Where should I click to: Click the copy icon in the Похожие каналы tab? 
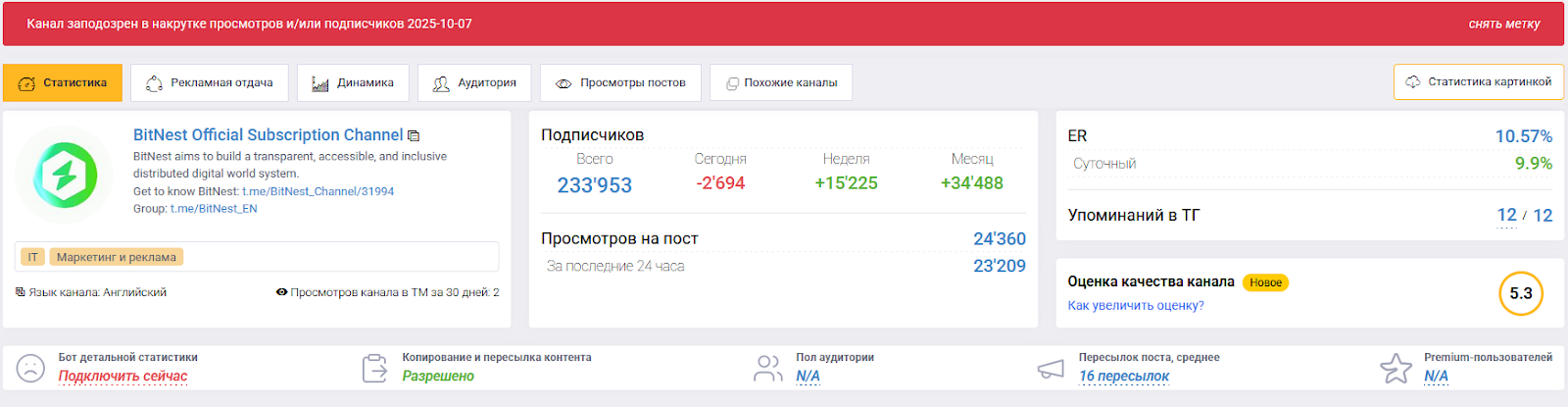pyautogui.click(x=732, y=84)
